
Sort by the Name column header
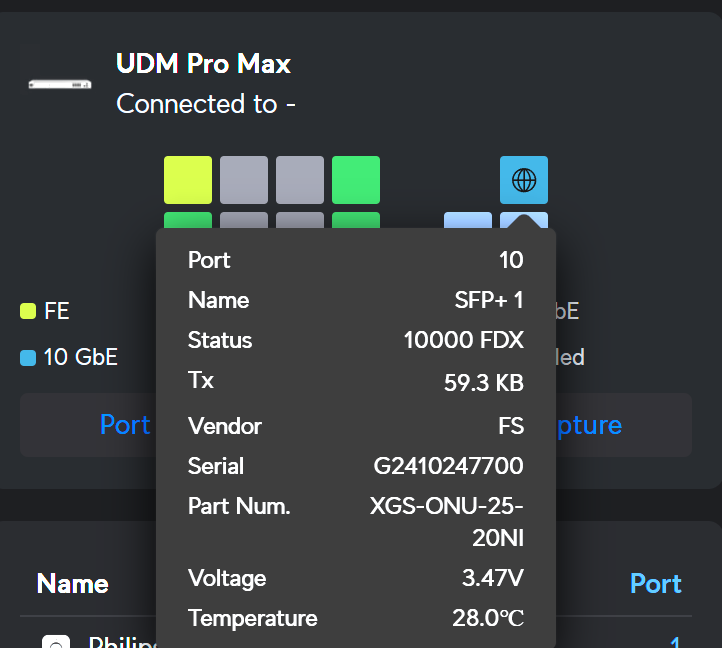click(x=73, y=584)
